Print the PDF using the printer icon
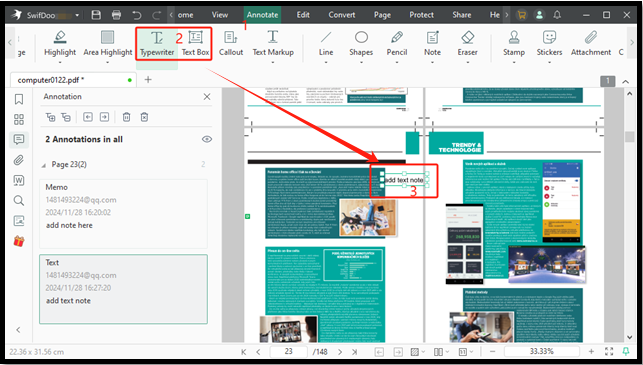The image size is (643, 365). point(116,15)
